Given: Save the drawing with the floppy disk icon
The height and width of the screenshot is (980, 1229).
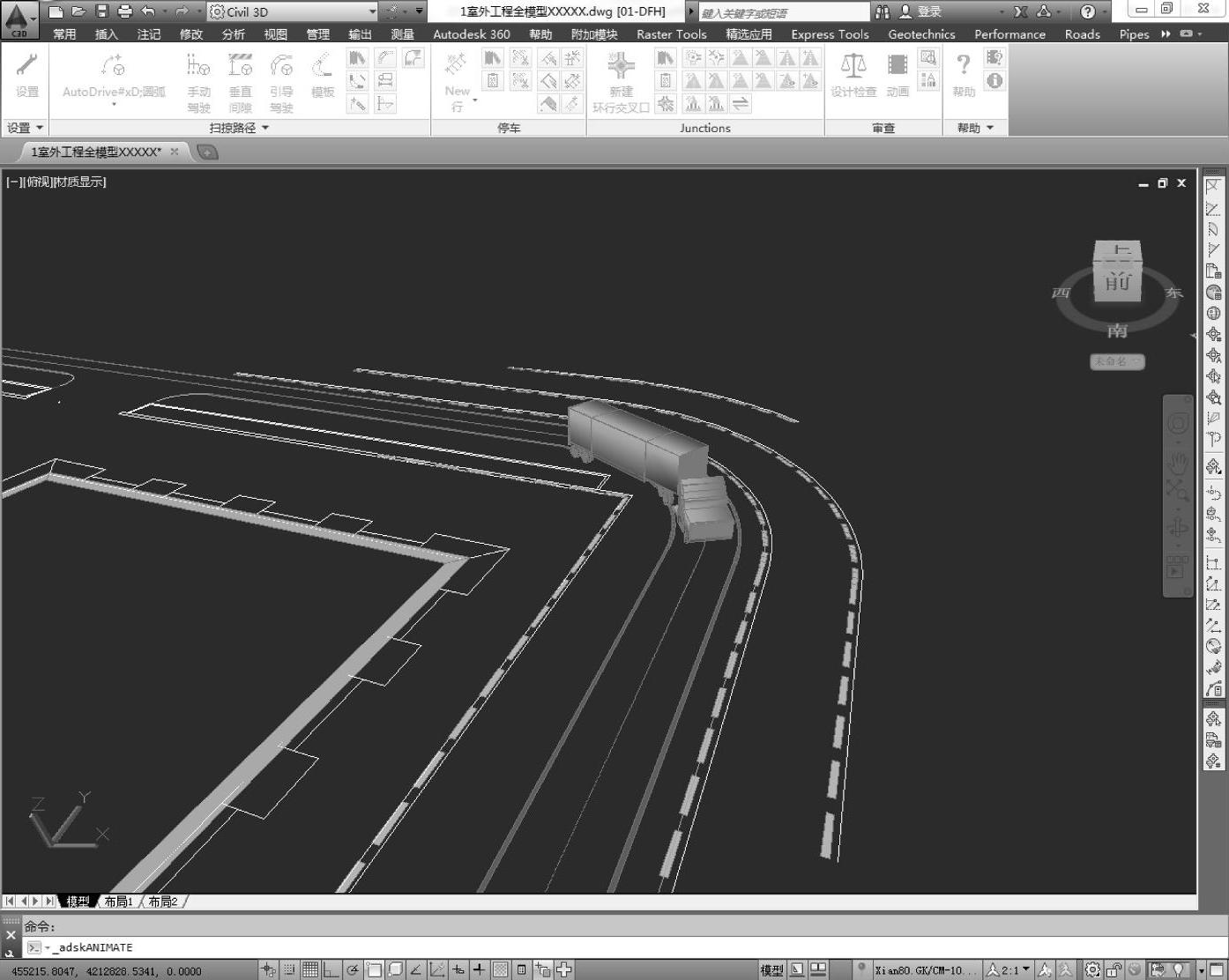Looking at the screenshot, I should point(101,11).
